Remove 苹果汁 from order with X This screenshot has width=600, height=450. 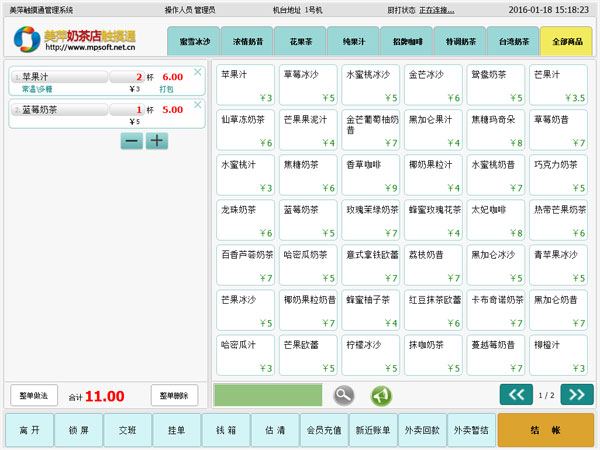tap(197, 72)
